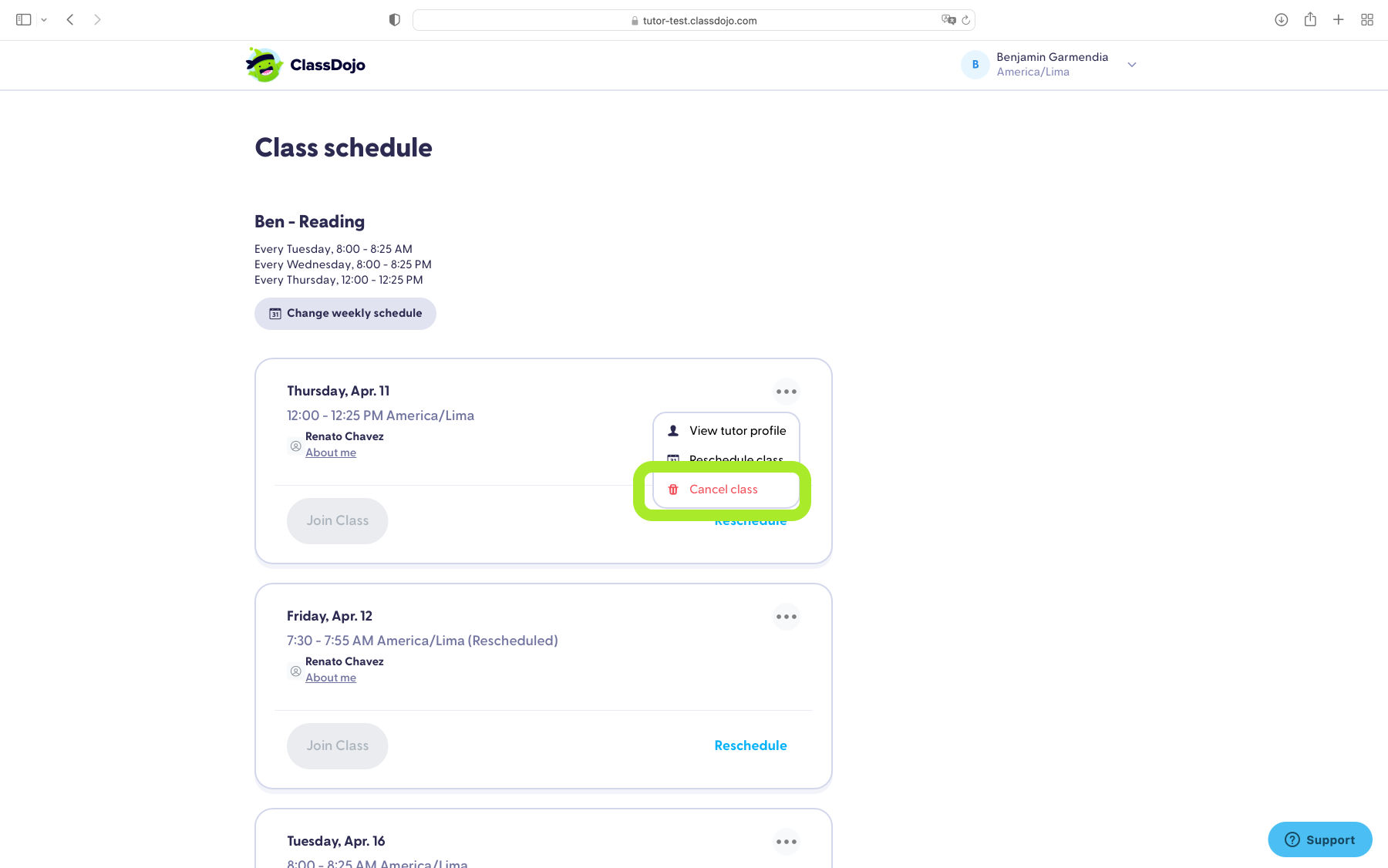The width and height of the screenshot is (1388, 868).
Task: Click the translate icon in address bar
Action: [x=948, y=20]
